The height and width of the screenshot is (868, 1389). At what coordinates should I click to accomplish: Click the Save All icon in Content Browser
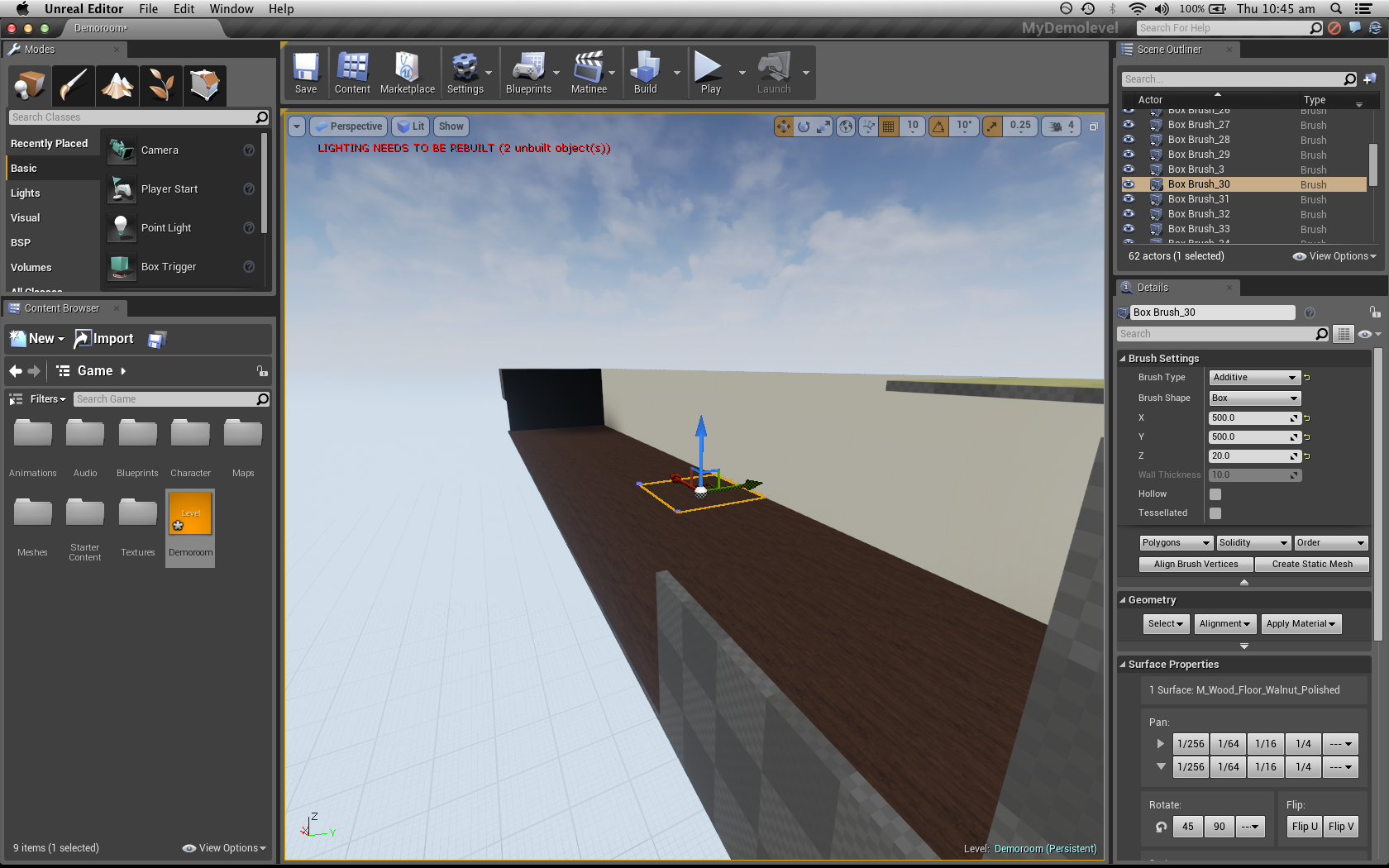coord(157,339)
